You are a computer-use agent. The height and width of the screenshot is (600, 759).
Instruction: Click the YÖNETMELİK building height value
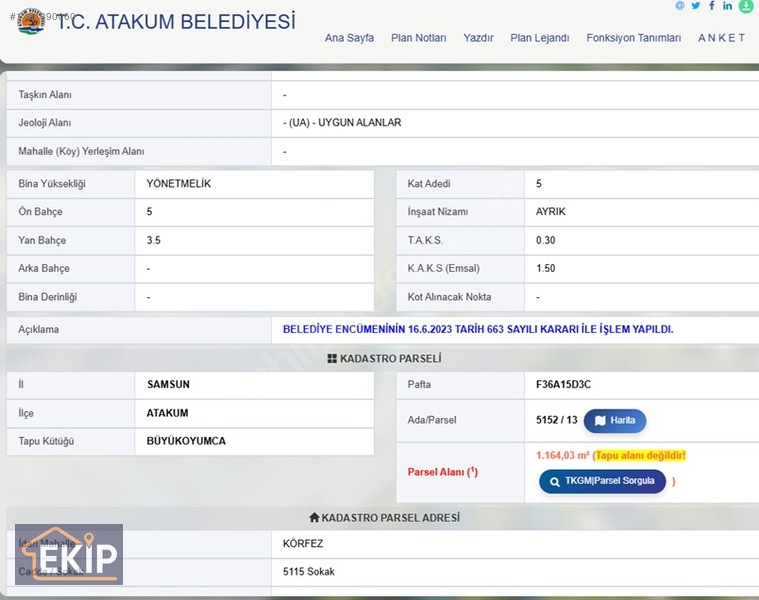pos(179,184)
